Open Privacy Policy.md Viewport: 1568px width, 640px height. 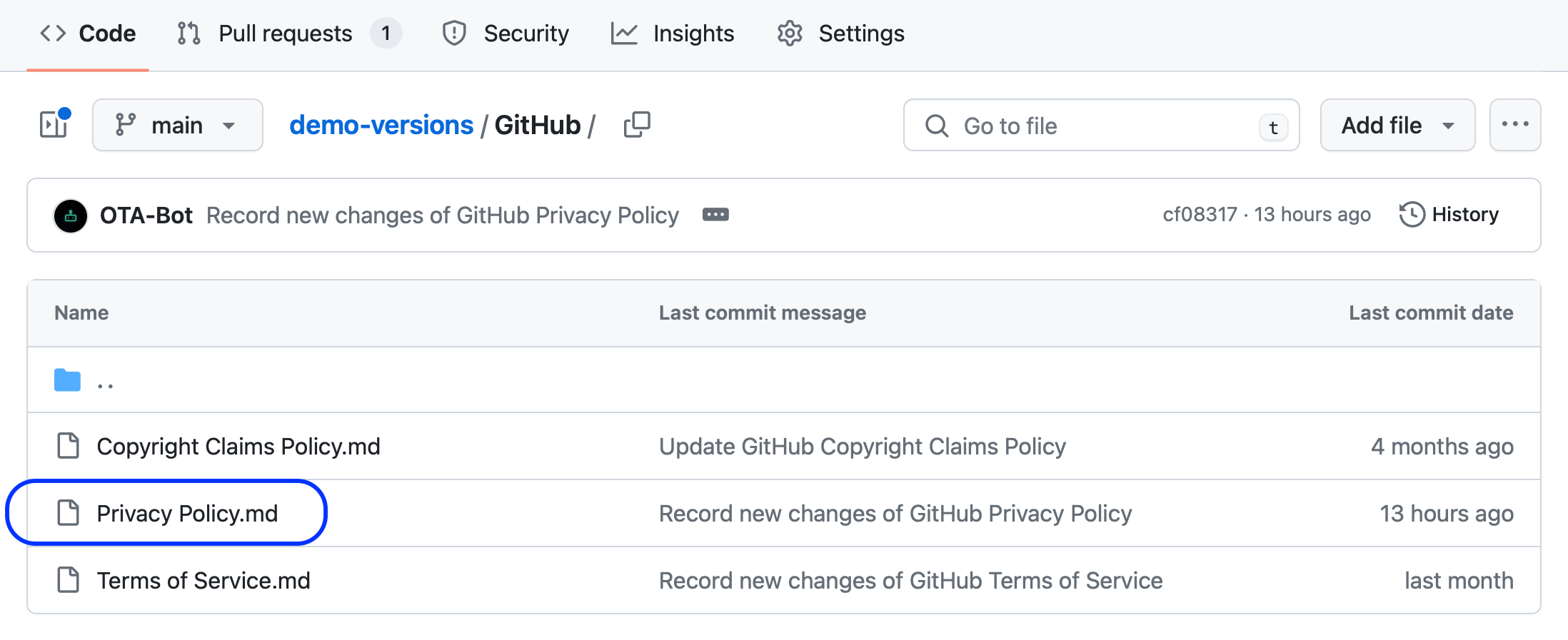tap(186, 512)
